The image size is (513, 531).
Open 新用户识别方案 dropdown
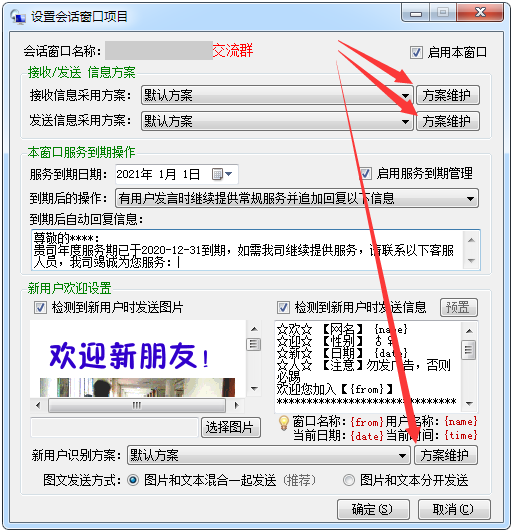tap(402, 456)
